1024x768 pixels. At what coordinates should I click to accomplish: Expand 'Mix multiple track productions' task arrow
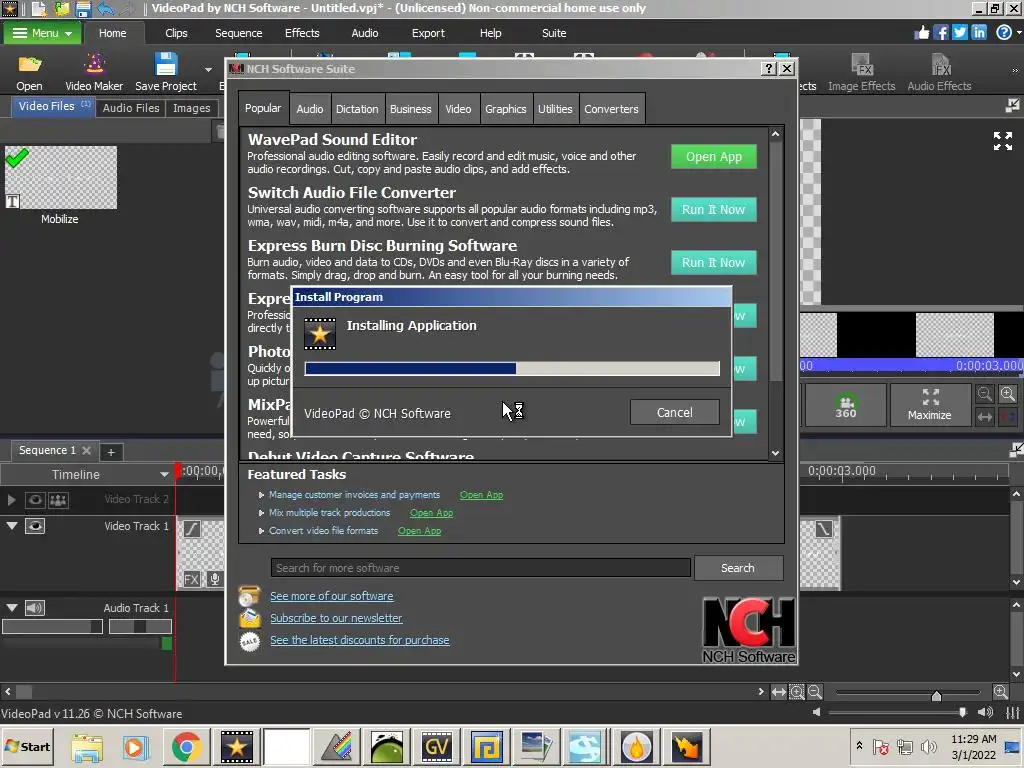261,513
